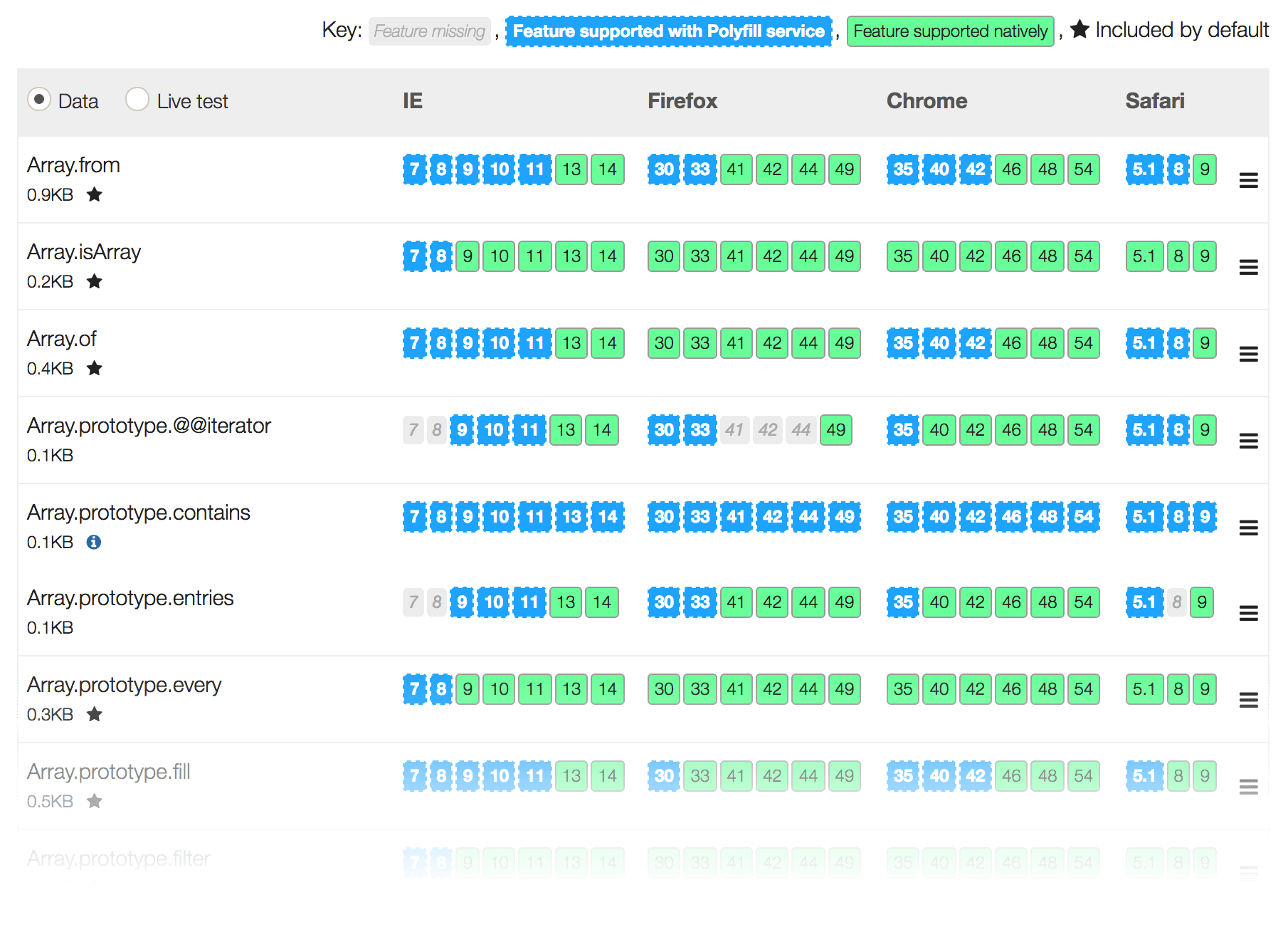Click the star icon beside Array.prototype.fill size
Screen dimensions: 1288x927
pyautogui.click(x=95, y=801)
